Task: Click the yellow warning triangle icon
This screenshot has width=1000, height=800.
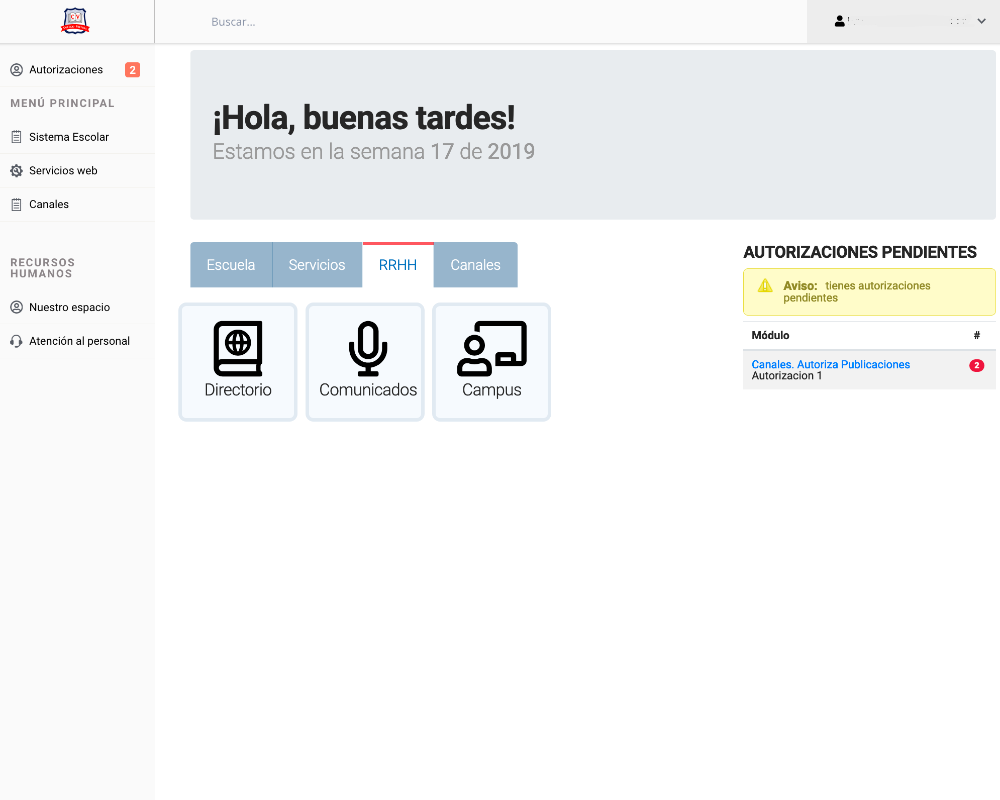Action: point(765,286)
